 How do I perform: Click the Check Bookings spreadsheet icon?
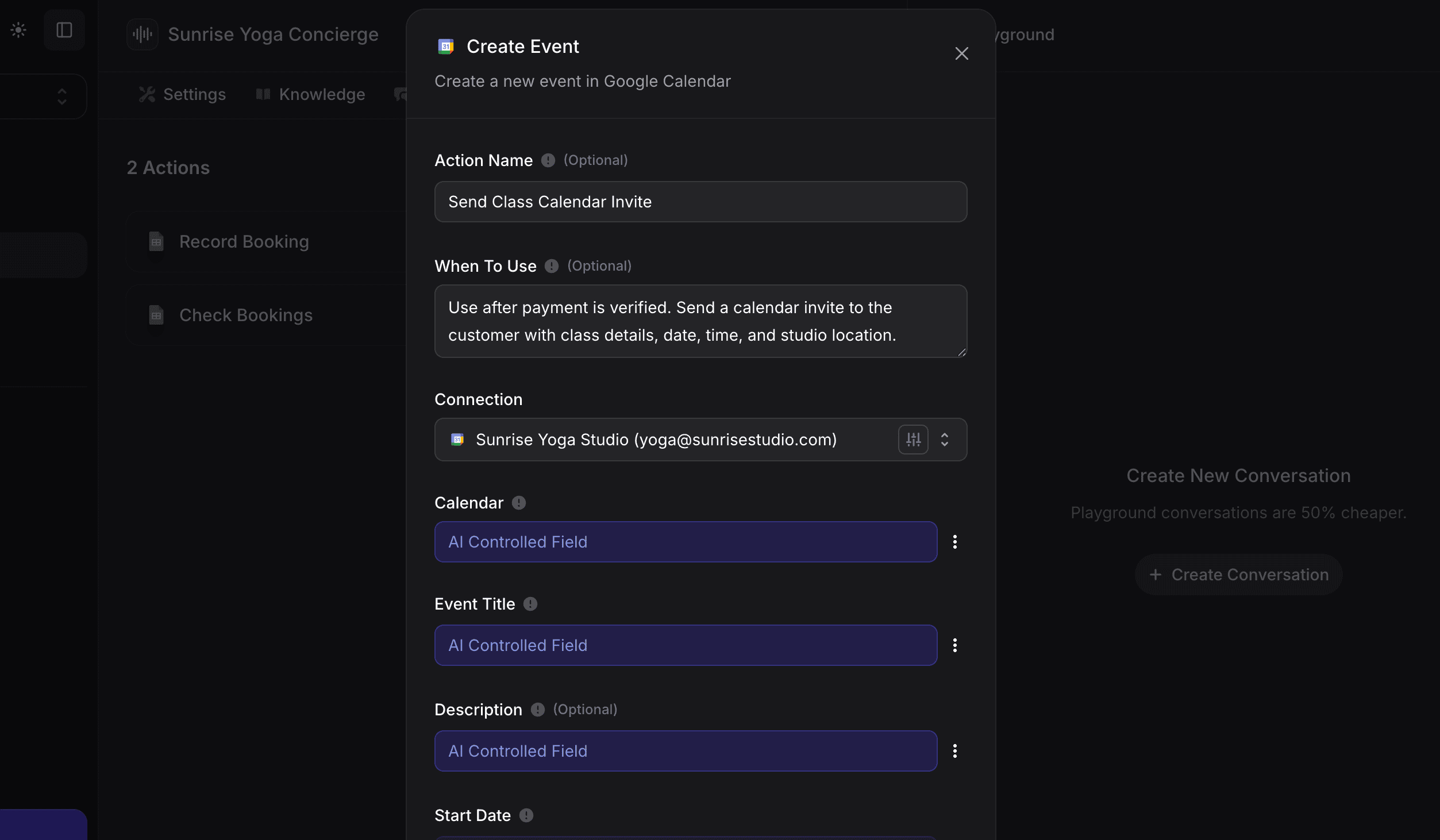pos(155,314)
